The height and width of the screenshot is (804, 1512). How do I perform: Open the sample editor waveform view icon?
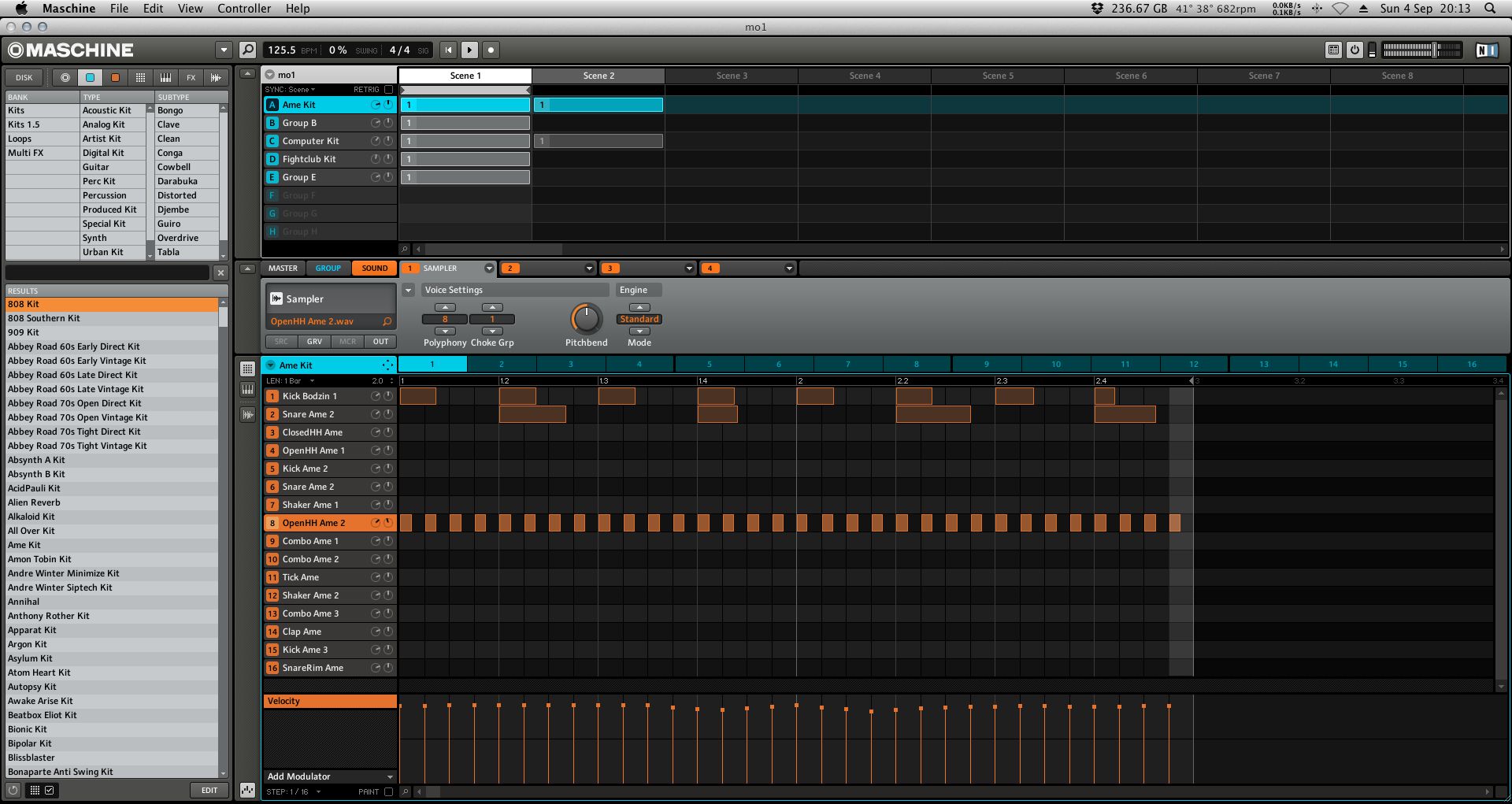coord(247,414)
